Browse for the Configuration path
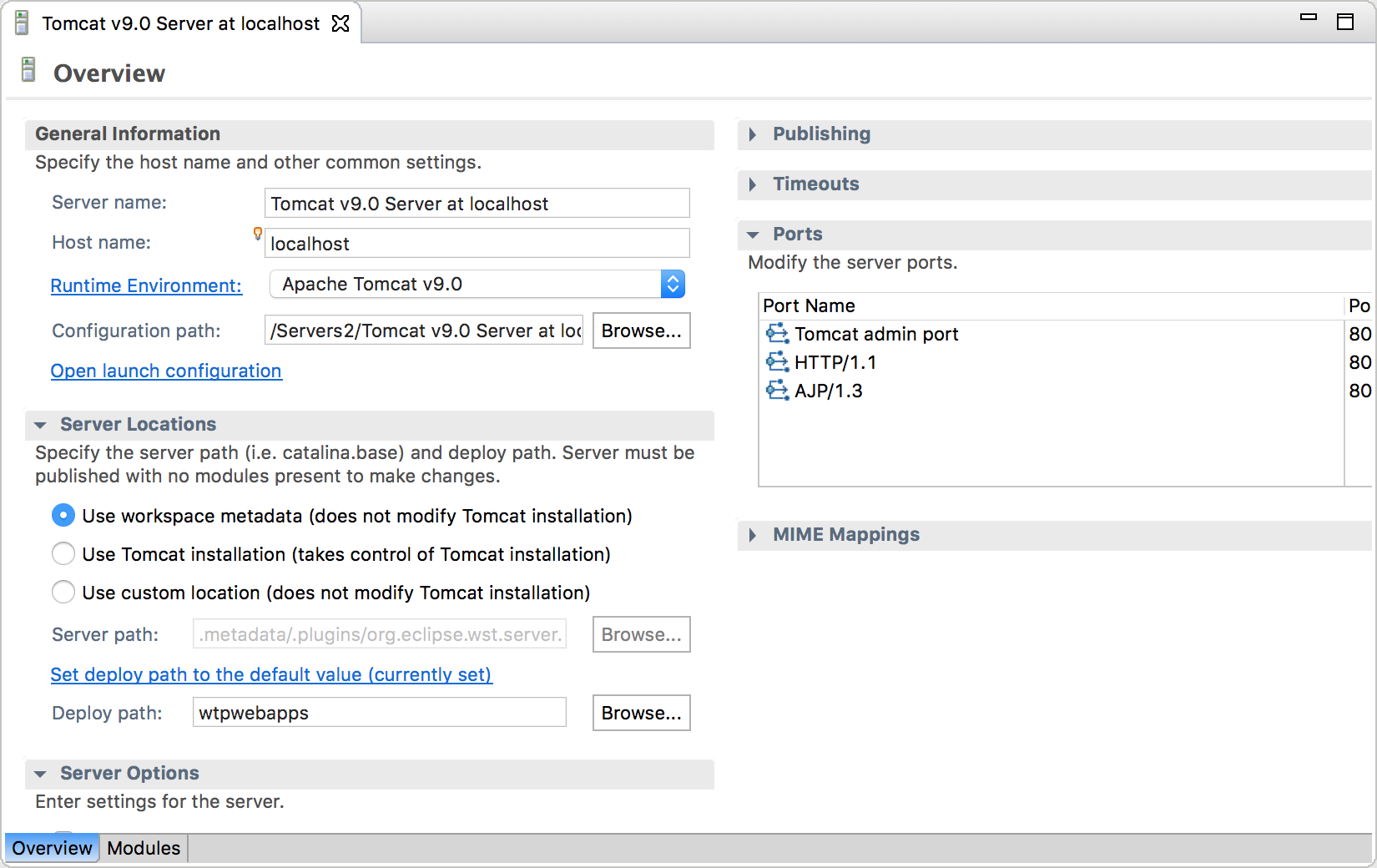This screenshot has height=868, width=1377. (x=641, y=331)
